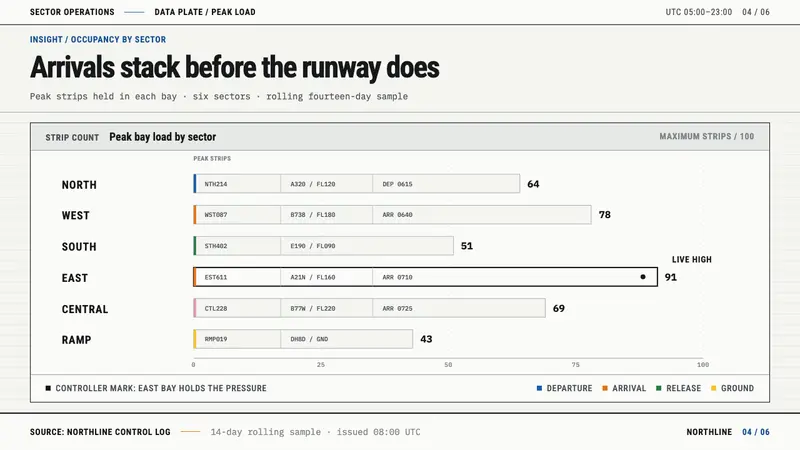This screenshot has height=450, width=800.
Task: Click the East value 91
Action: pyautogui.click(x=670, y=277)
